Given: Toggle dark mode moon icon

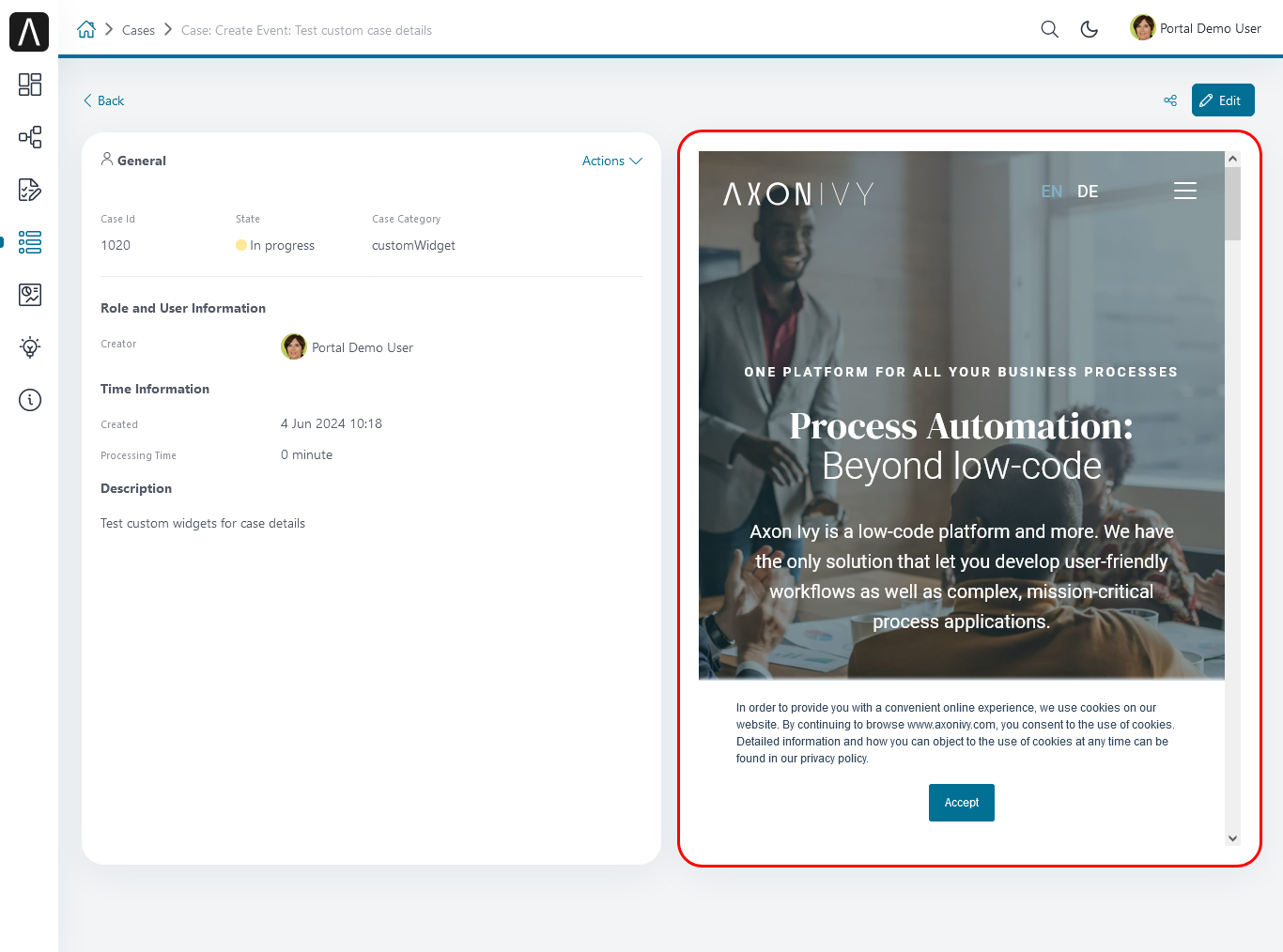Looking at the screenshot, I should (1090, 29).
